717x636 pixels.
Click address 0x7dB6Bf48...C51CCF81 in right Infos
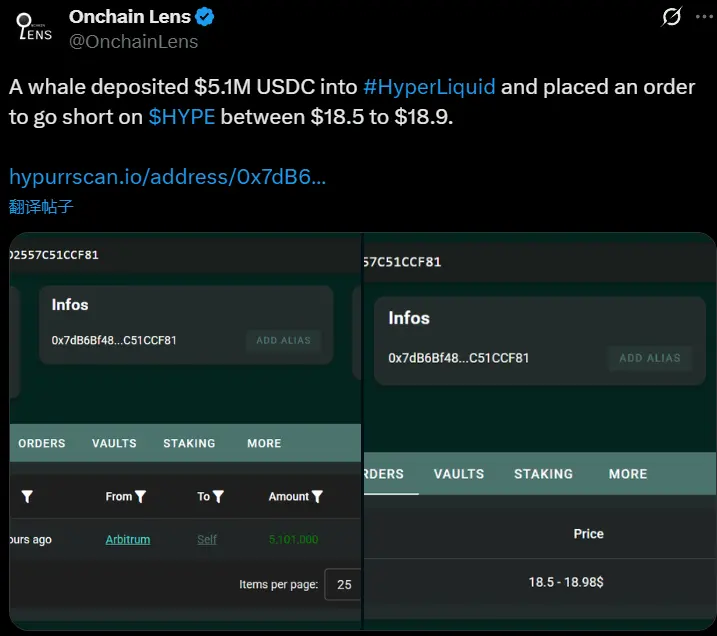459,358
